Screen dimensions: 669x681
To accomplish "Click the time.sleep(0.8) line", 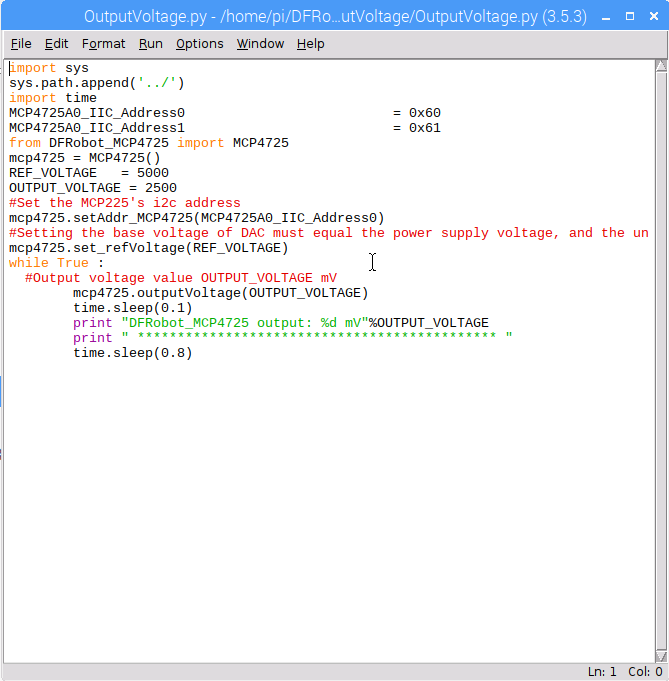I will click(x=132, y=353).
